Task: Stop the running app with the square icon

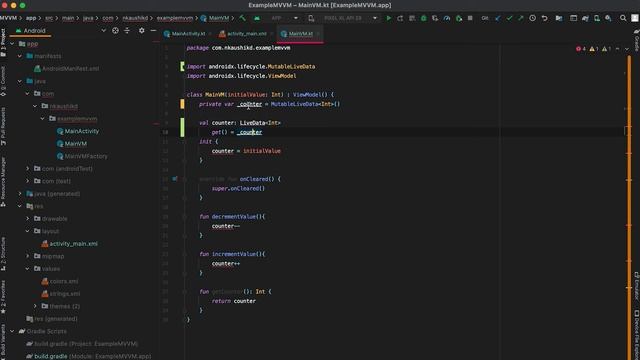Action: (x=470, y=18)
